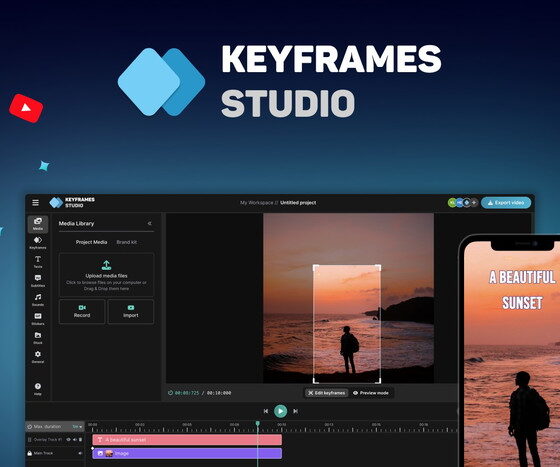Click the My Workspace breadcrumb
560x467 pixels.
(257, 203)
